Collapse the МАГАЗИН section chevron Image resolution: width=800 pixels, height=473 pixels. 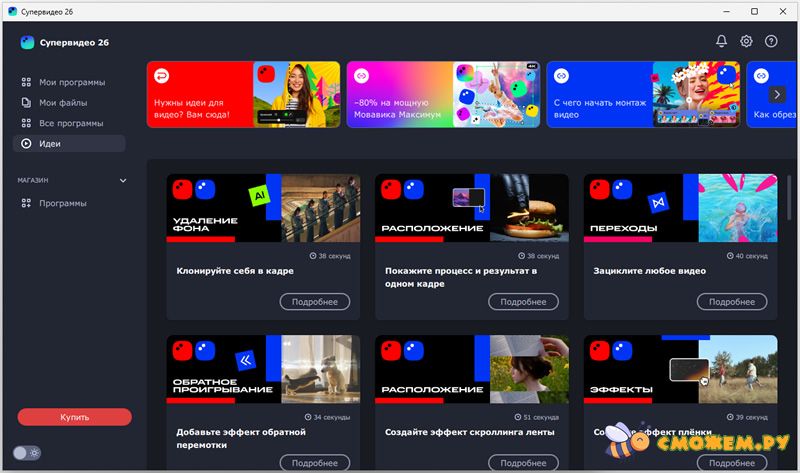(123, 180)
